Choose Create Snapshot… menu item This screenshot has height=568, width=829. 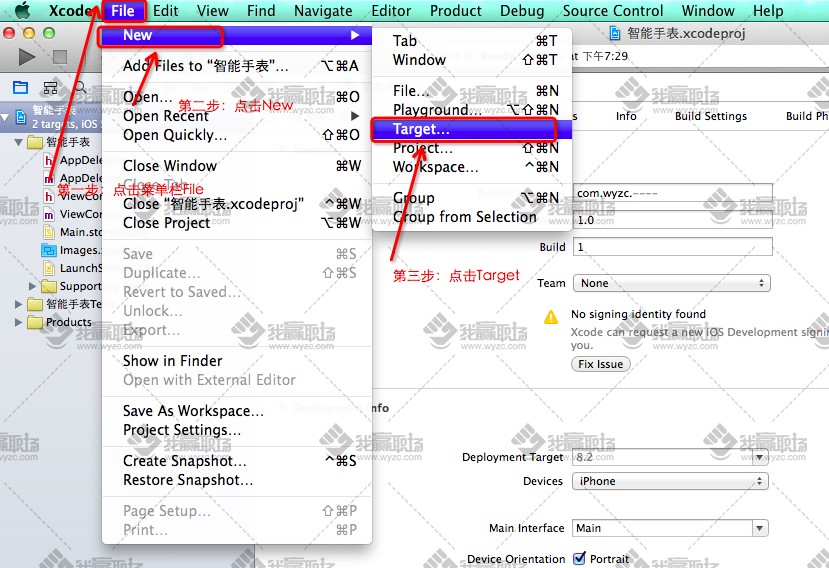coord(237,461)
